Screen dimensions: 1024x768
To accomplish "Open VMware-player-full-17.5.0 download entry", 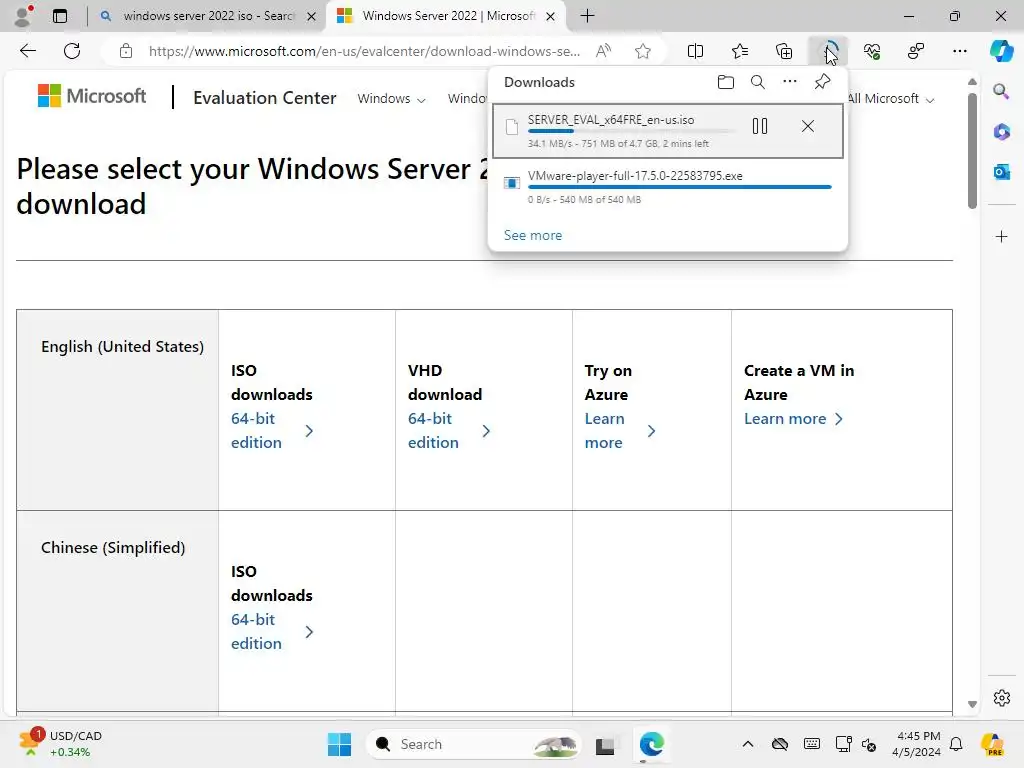I will (x=667, y=186).
